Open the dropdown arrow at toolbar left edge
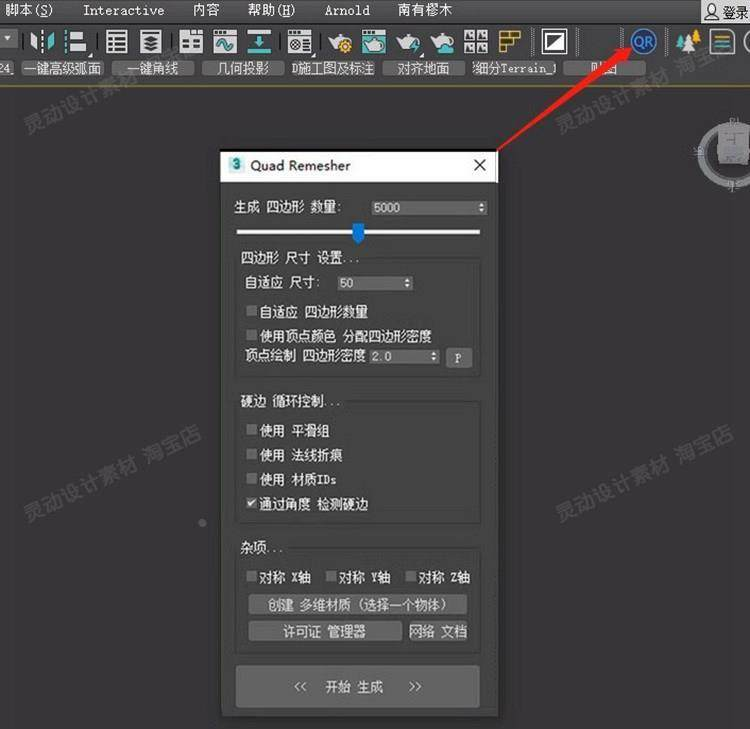 tap(8, 38)
